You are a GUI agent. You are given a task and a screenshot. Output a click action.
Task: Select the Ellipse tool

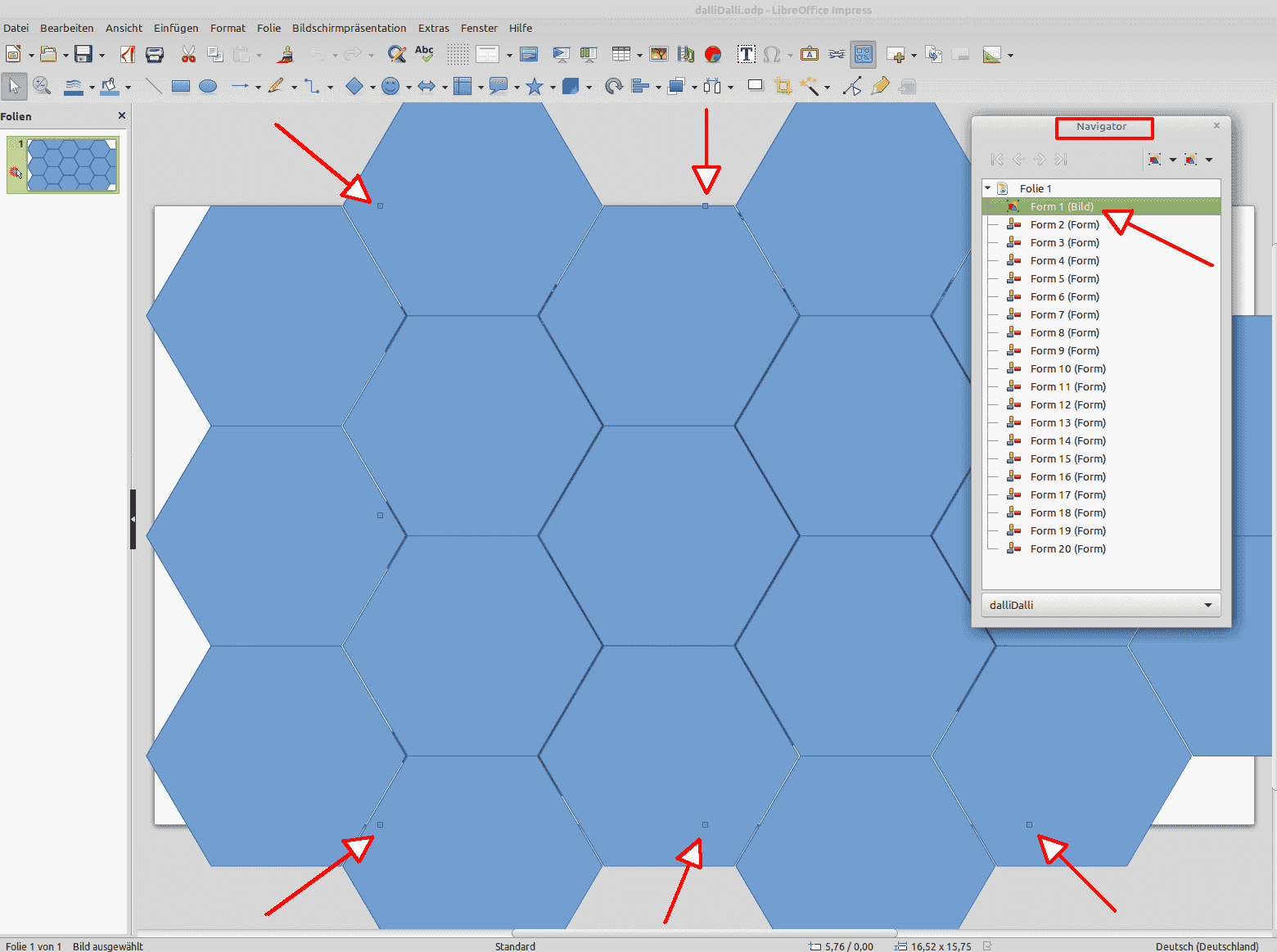click(208, 86)
